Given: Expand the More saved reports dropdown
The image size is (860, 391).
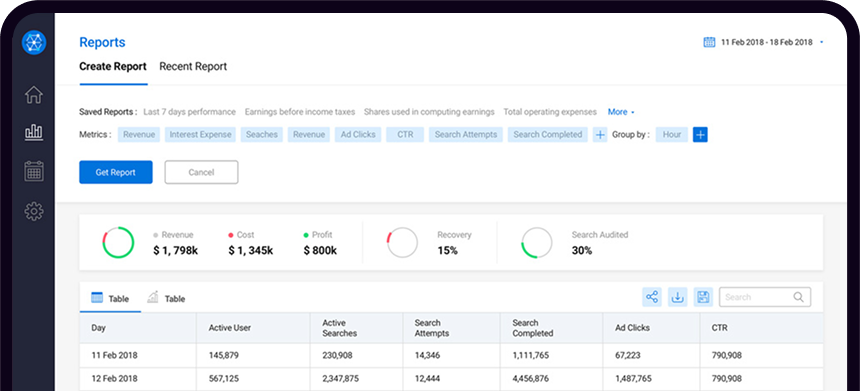Looking at the screenshot, I should [x=621, y=112].
